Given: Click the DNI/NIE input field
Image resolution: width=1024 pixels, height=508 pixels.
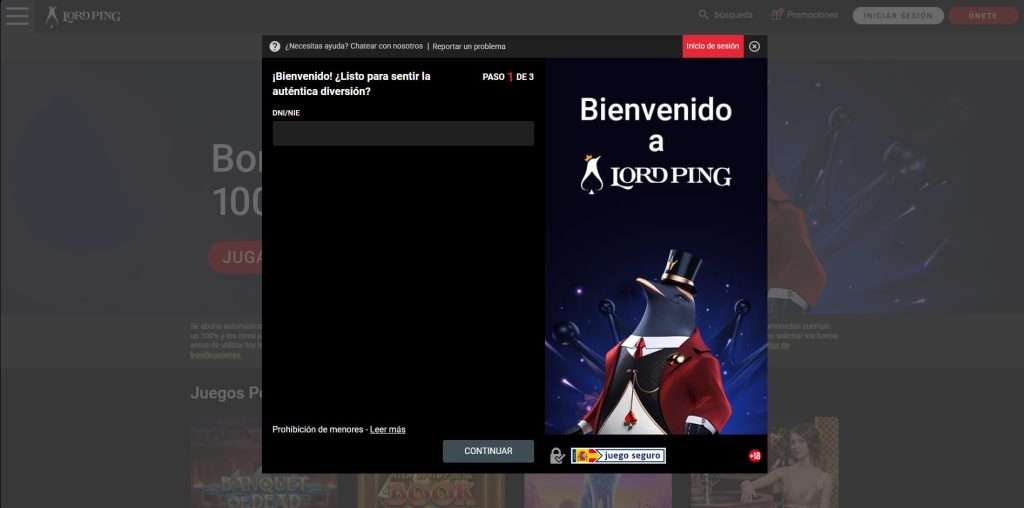Looking at the screenshot, I should (403, 133).
